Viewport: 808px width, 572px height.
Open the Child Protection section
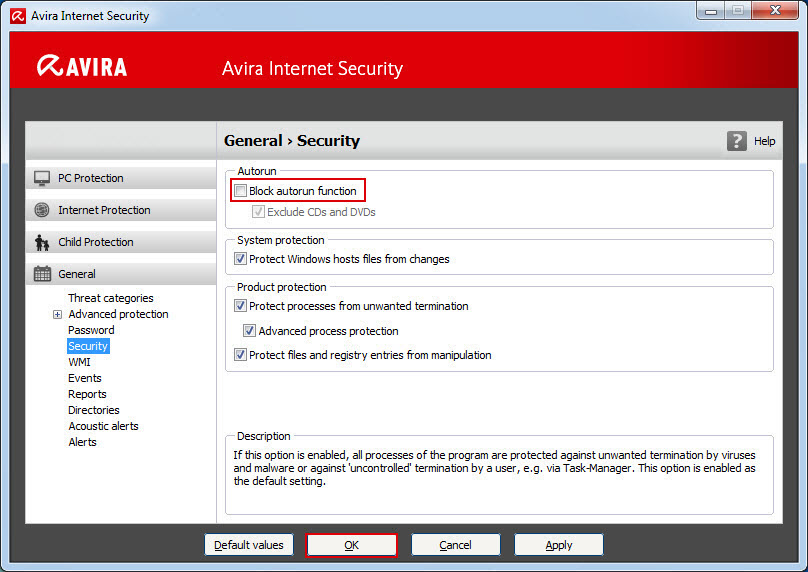121,242
